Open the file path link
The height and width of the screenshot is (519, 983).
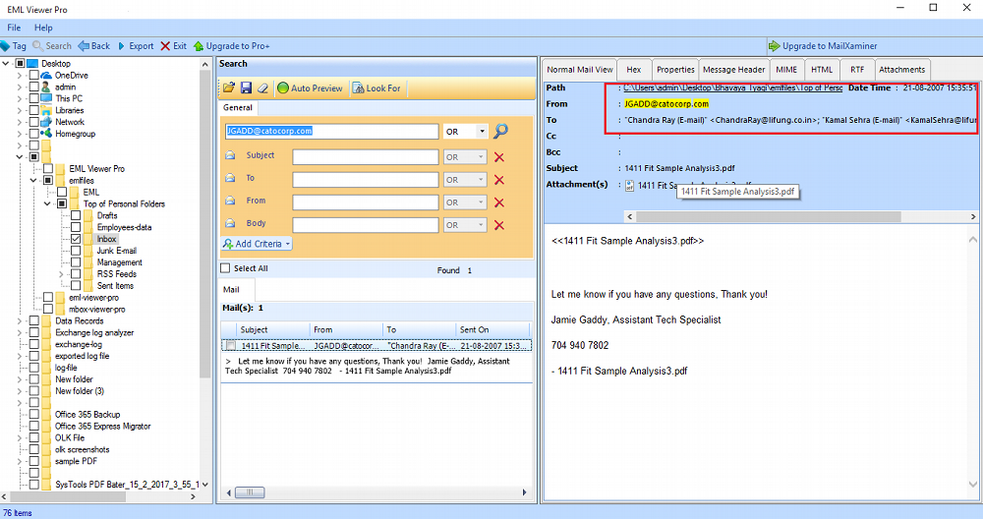[x=733, y=88]
